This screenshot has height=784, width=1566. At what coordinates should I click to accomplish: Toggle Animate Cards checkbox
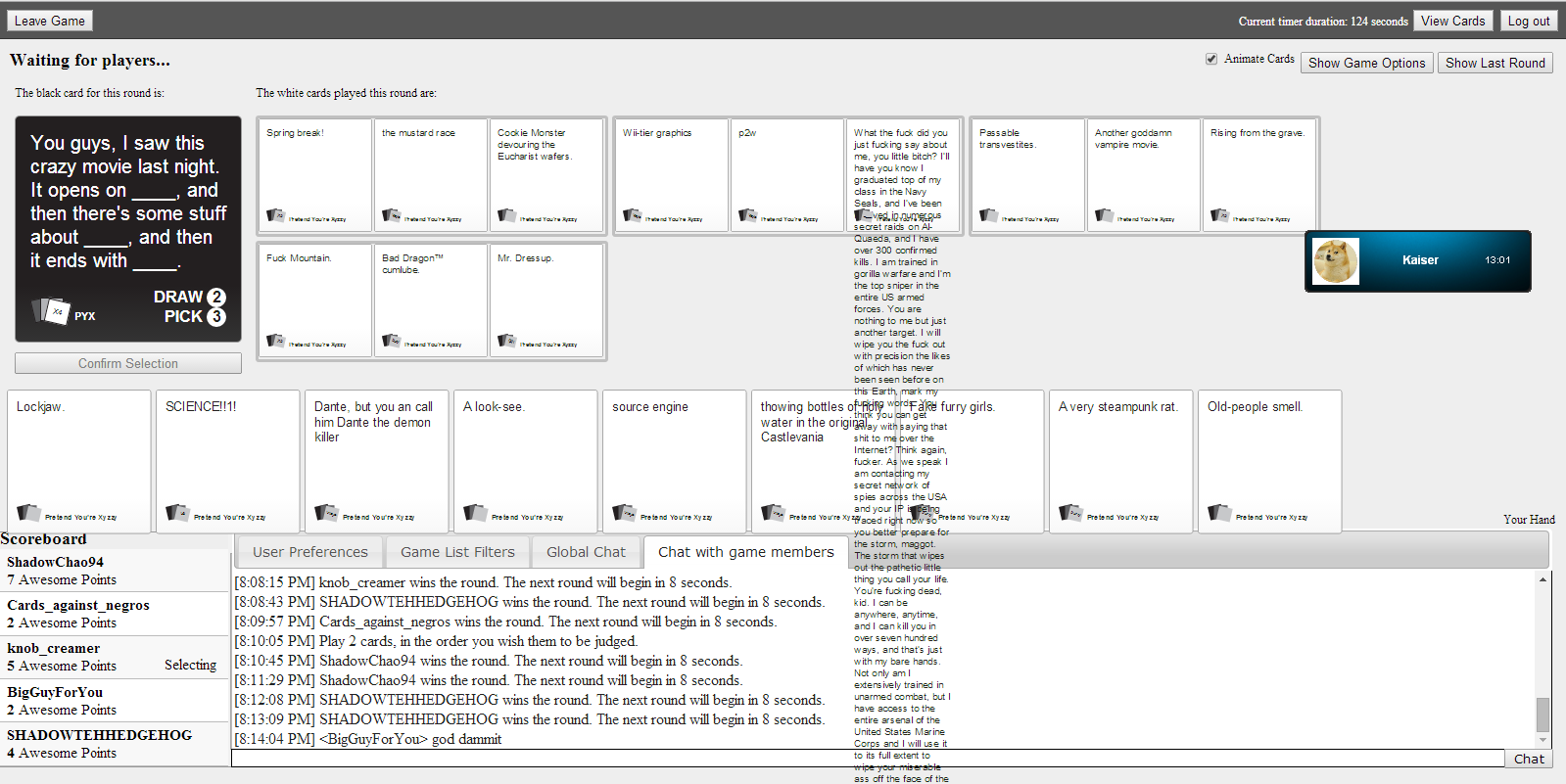[x=1211, y=59]
